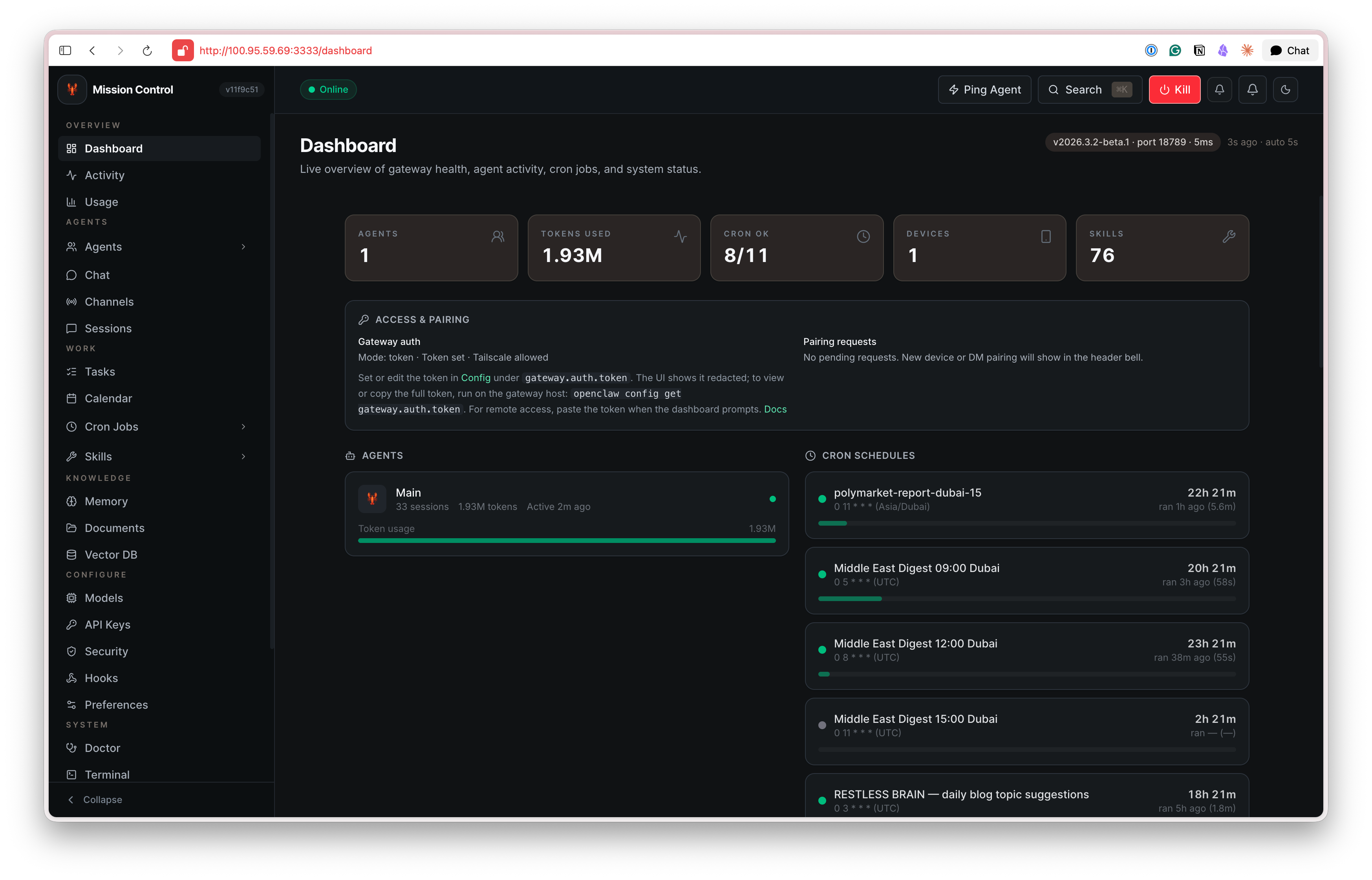Viewport: 1372px width, 880px height.
Task: Click the browser sidebar toggle icon
Action: [65, 50]
